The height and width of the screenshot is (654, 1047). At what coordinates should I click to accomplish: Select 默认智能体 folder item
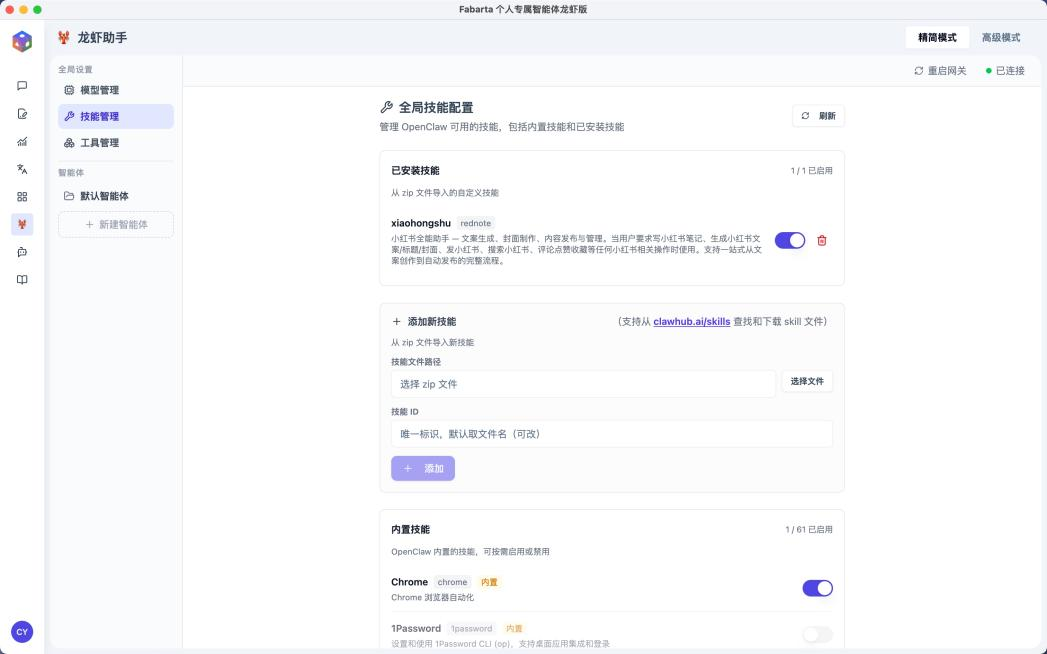104,196
